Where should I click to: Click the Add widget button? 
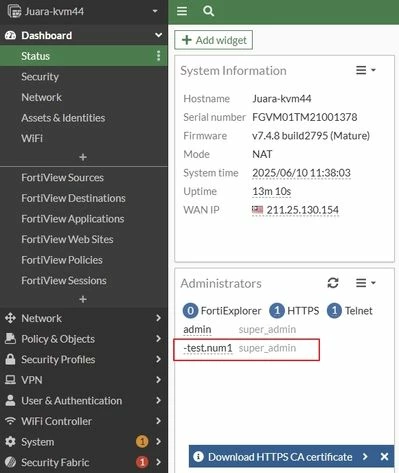tap(213, 40)
